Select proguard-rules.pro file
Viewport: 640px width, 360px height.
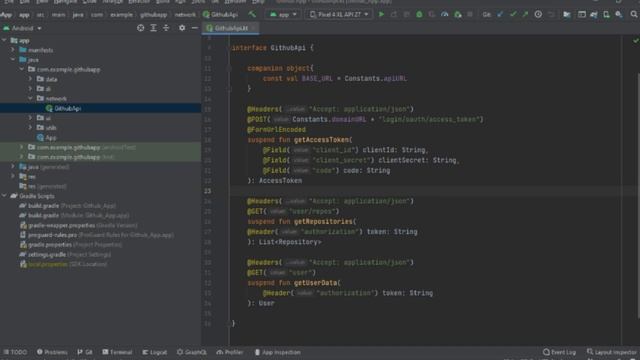[97, 235]
